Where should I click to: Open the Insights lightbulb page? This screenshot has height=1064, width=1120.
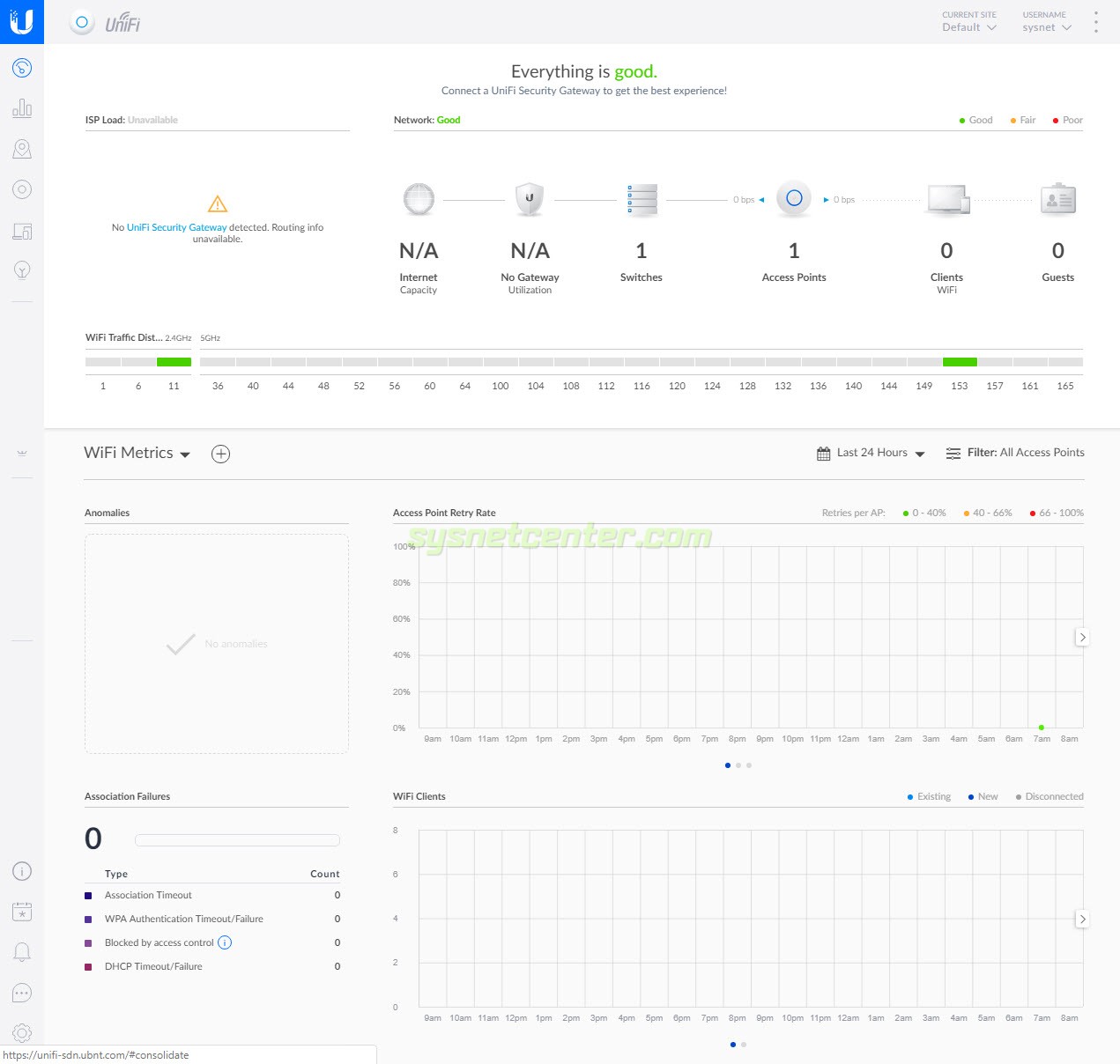click(x=22, y=270)
